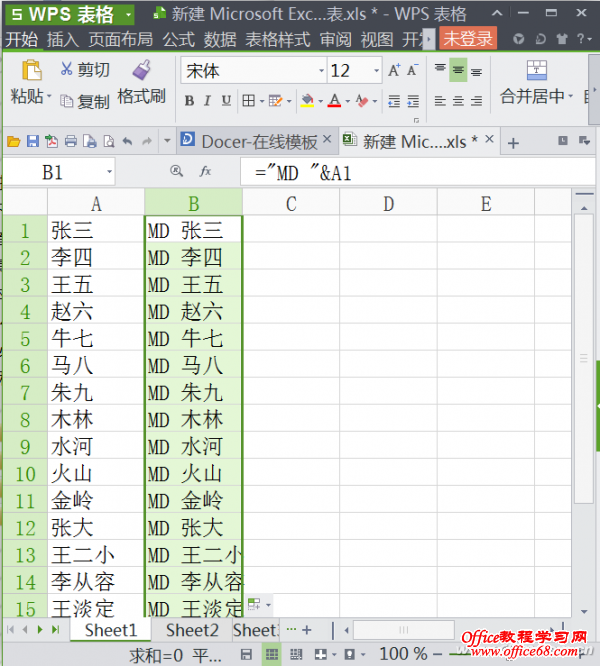Redo action arrow

(x=146, y=141)
